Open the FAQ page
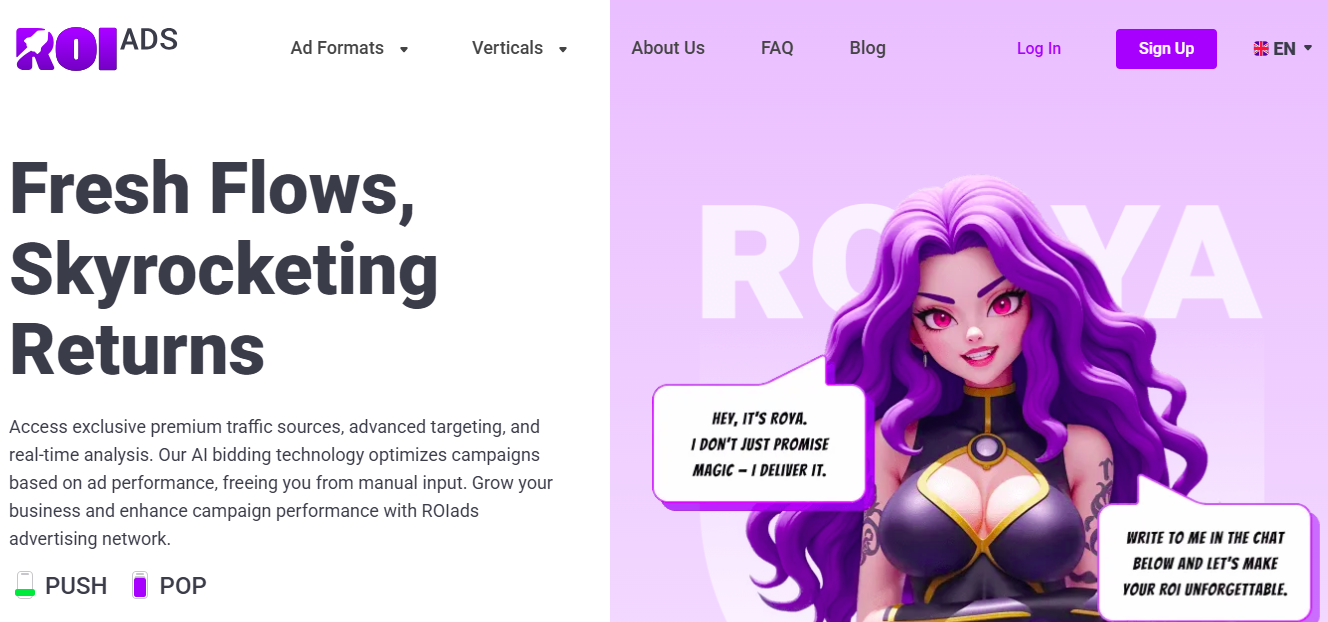The height and width of the screenshot is (622, 1328). (777, 48)
